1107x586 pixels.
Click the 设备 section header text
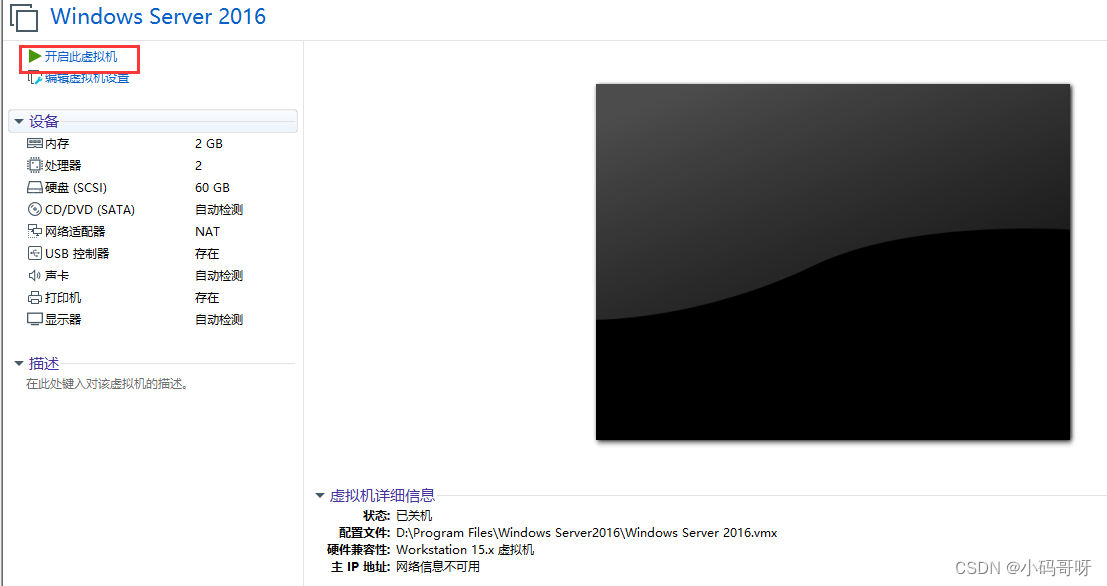(44, 121)
